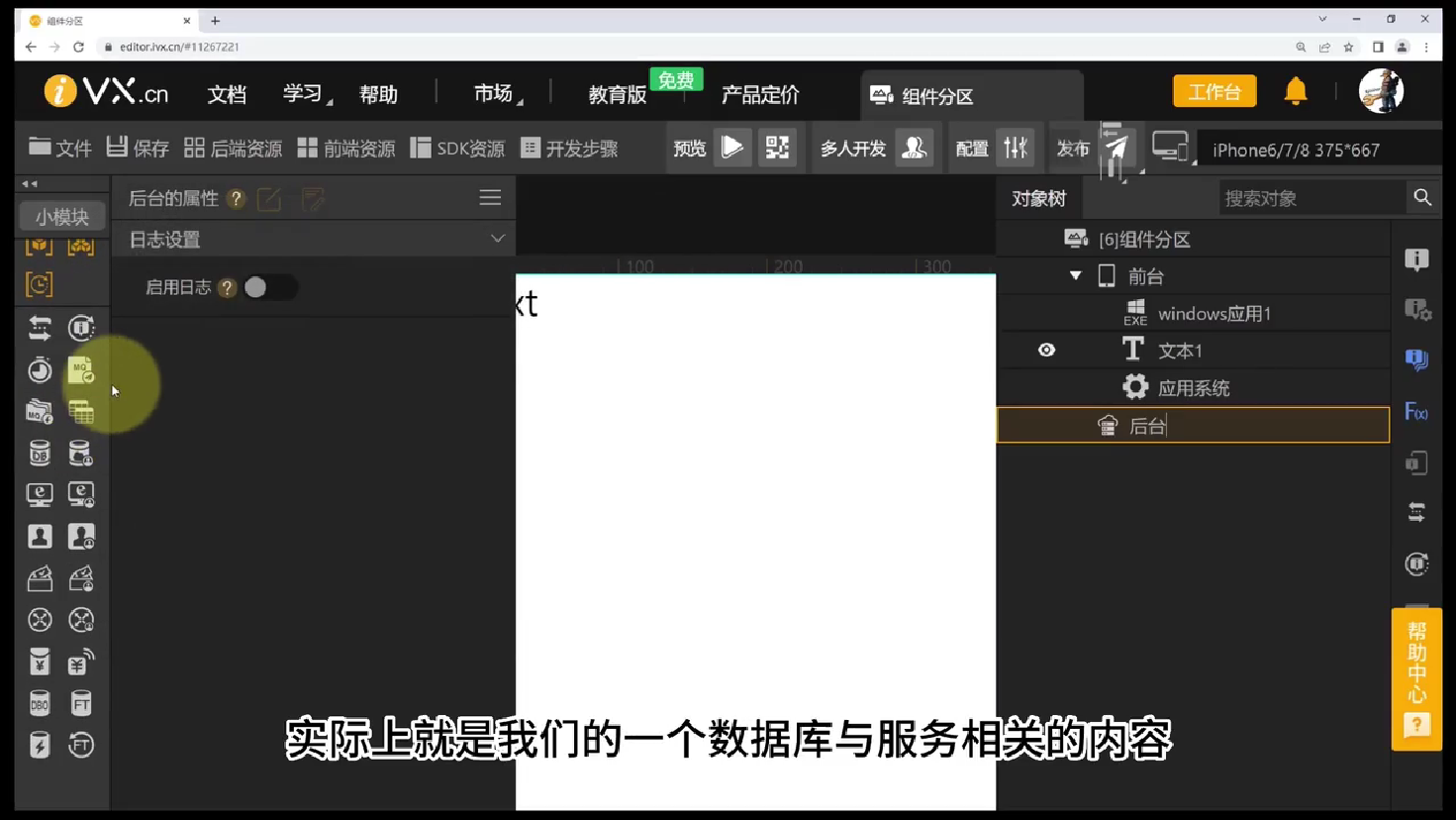Open the info bubble panel in right sidebar
The image size is (1456, 820).
pyautogui.click(x=1416, y=259)
